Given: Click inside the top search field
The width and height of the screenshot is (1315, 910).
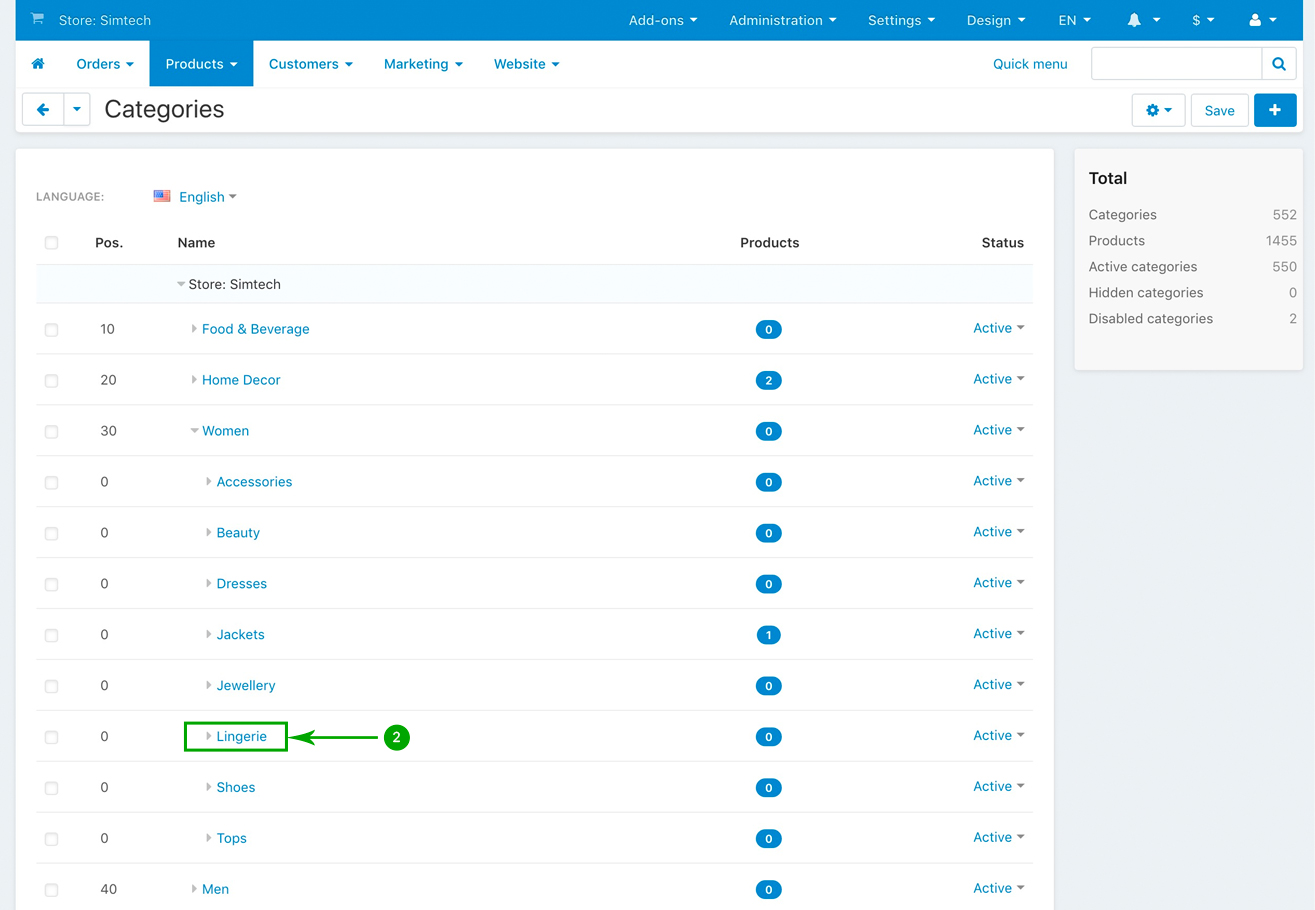Looking at the screenshot, I should (1176, 64).
